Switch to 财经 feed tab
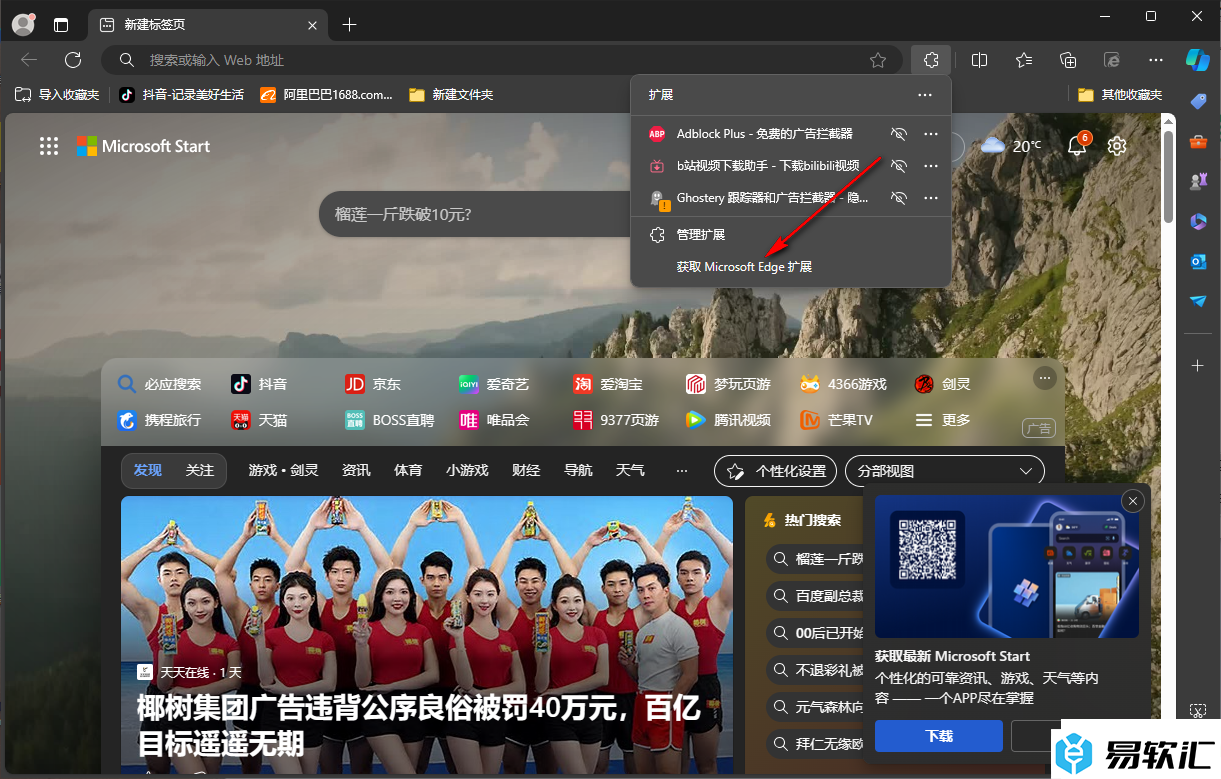The width and height of the screenshot is (1221, 779). [x=525, y=470]
